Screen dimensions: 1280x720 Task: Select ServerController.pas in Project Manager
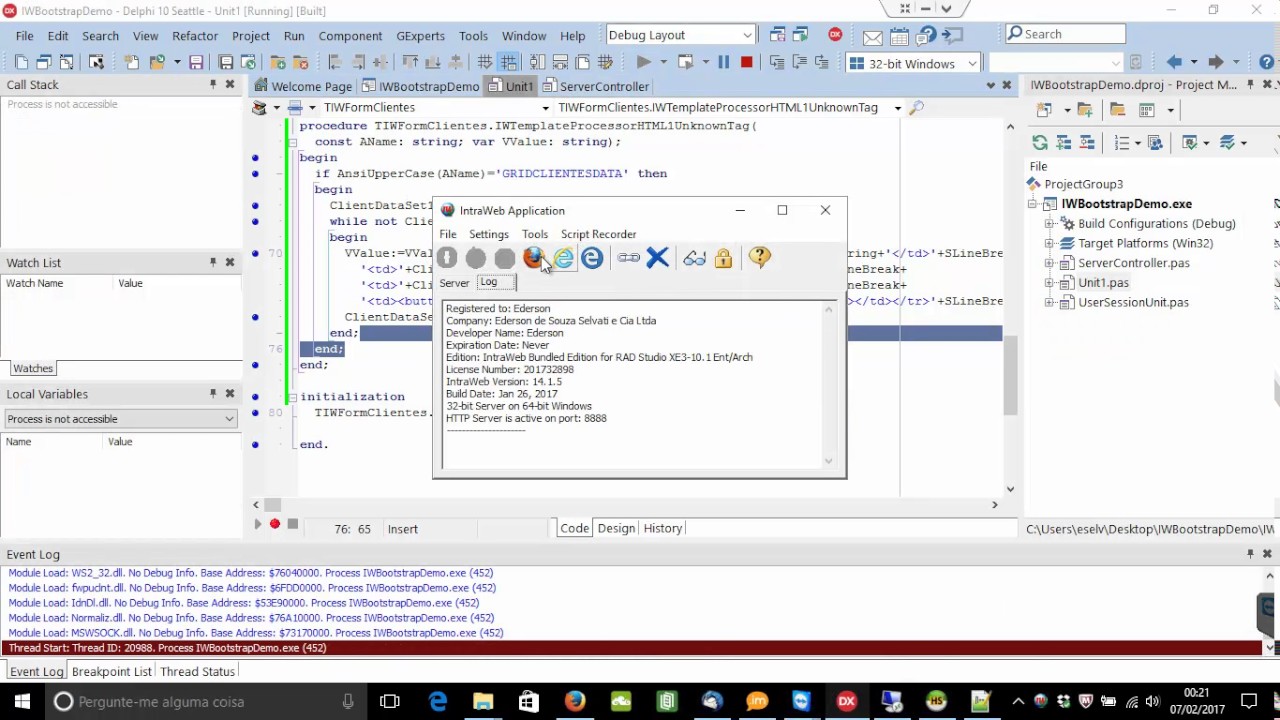(1133, 263)
